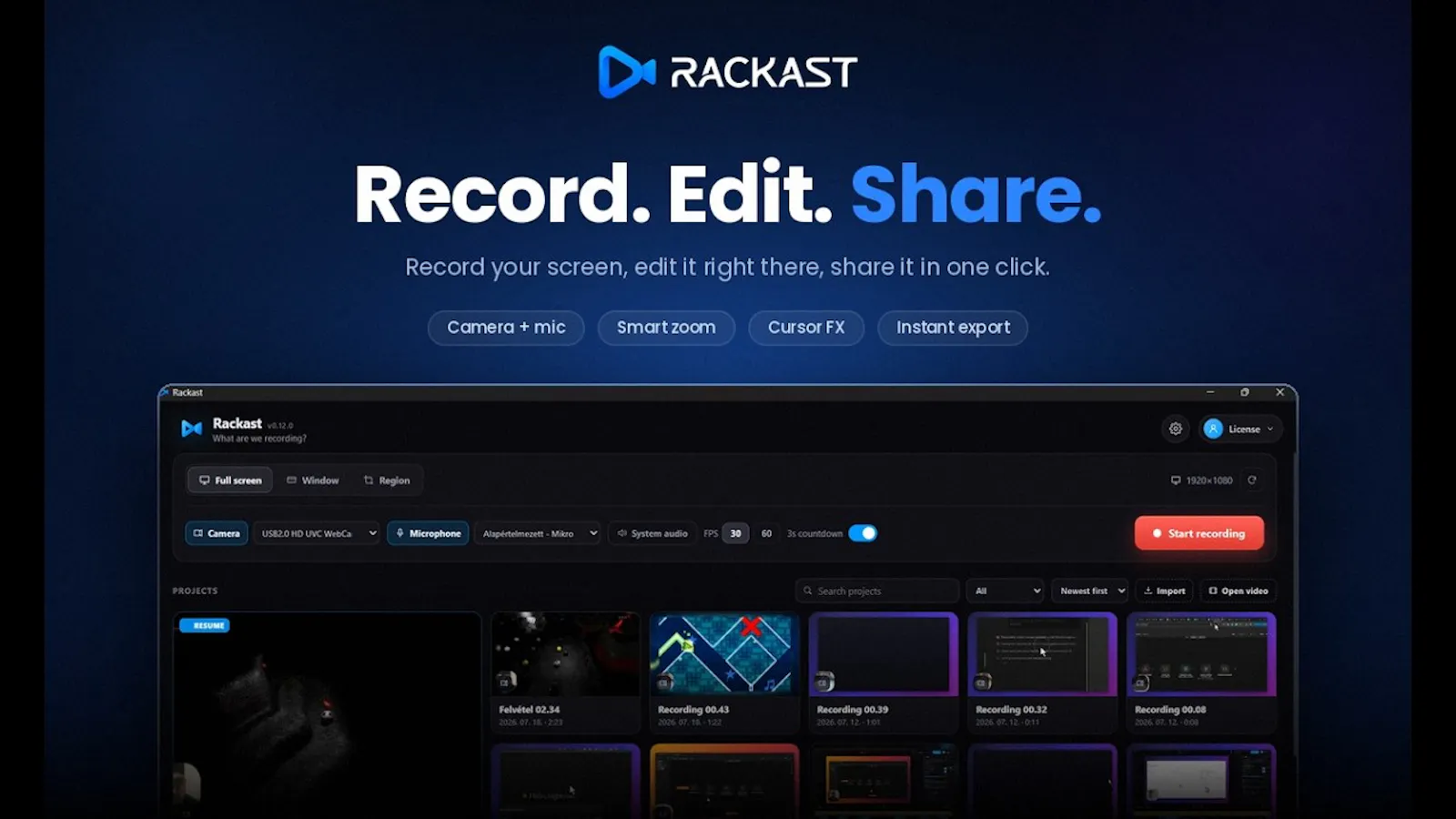Click the refresh display resolution icon

click(1252, 480)
